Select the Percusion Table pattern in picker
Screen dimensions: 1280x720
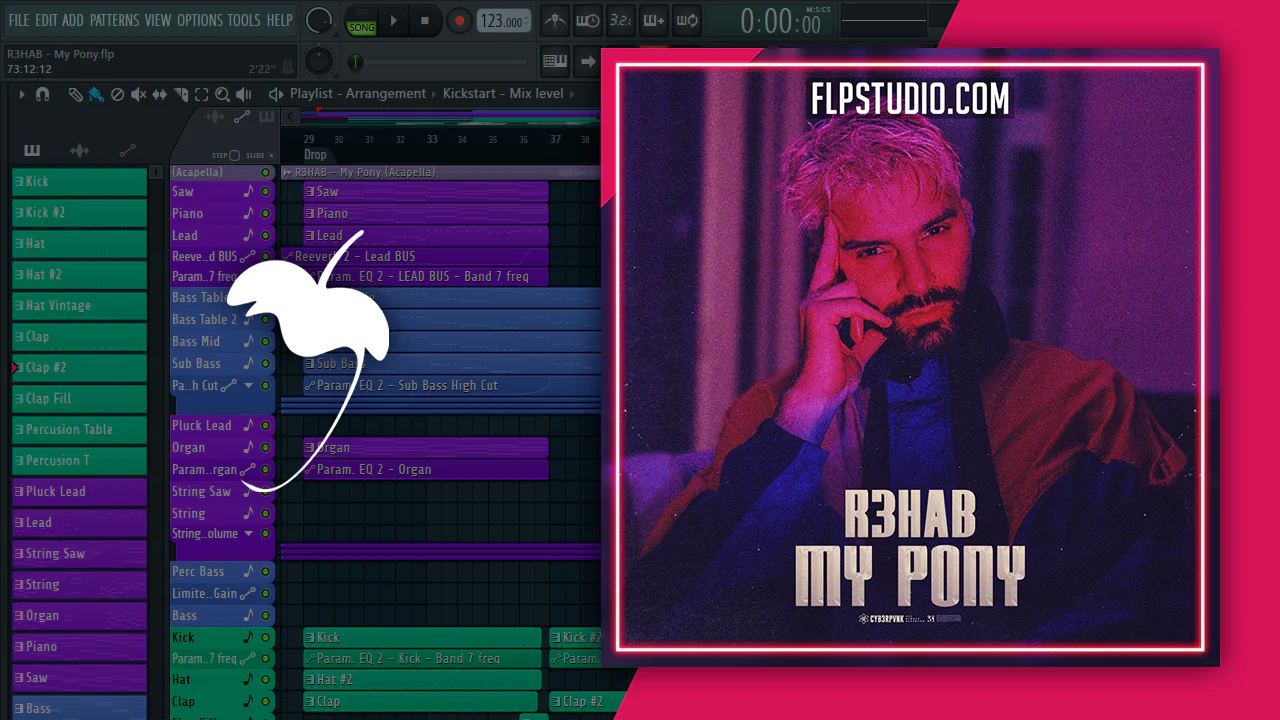coord(79,430)
